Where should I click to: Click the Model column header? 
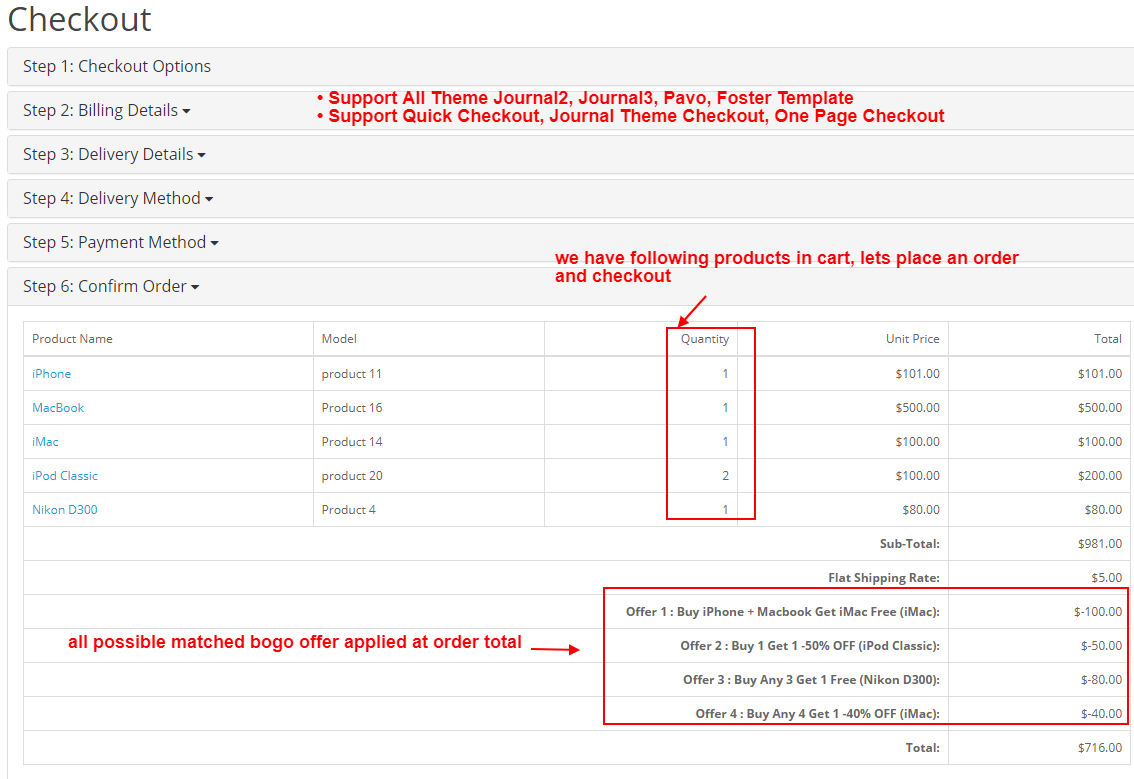click(x=339, y=339)
